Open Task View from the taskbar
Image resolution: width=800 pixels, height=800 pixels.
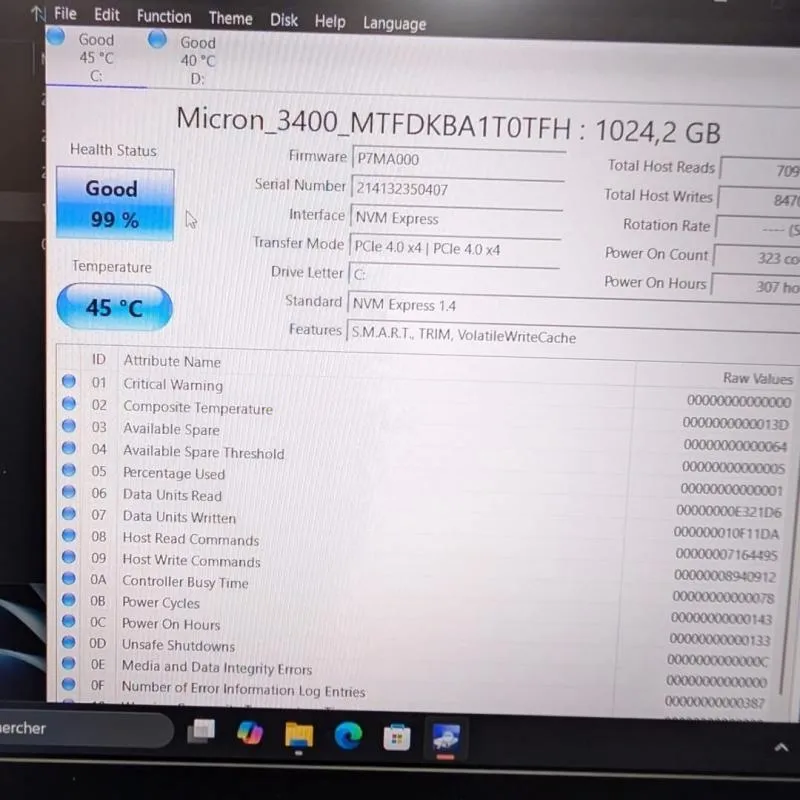point(202,732)
